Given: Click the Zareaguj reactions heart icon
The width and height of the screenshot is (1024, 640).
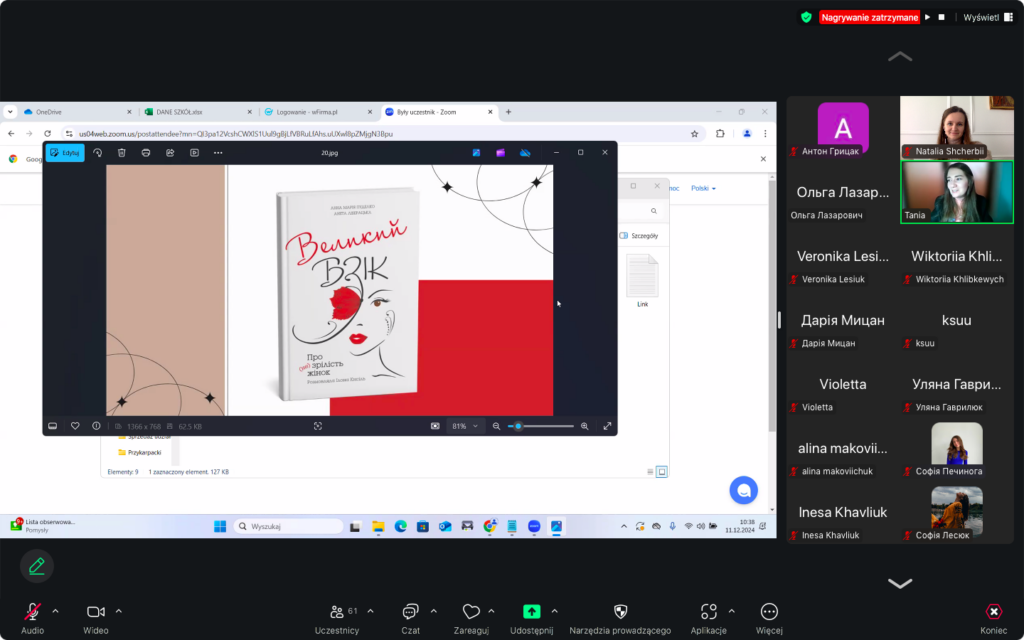Looking at the screenshot, I should (x=471, y=612).
